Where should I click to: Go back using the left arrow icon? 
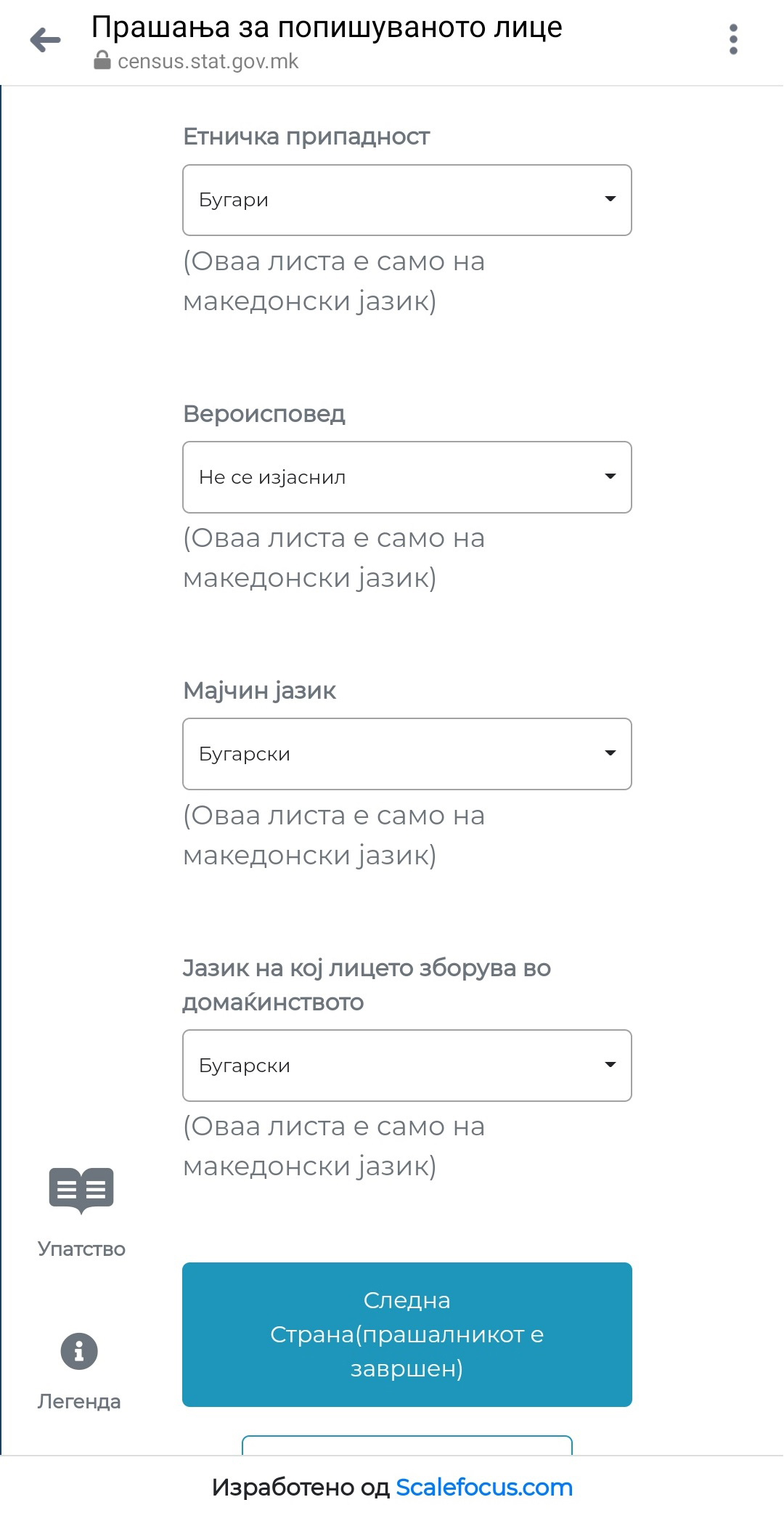[46, 40]
